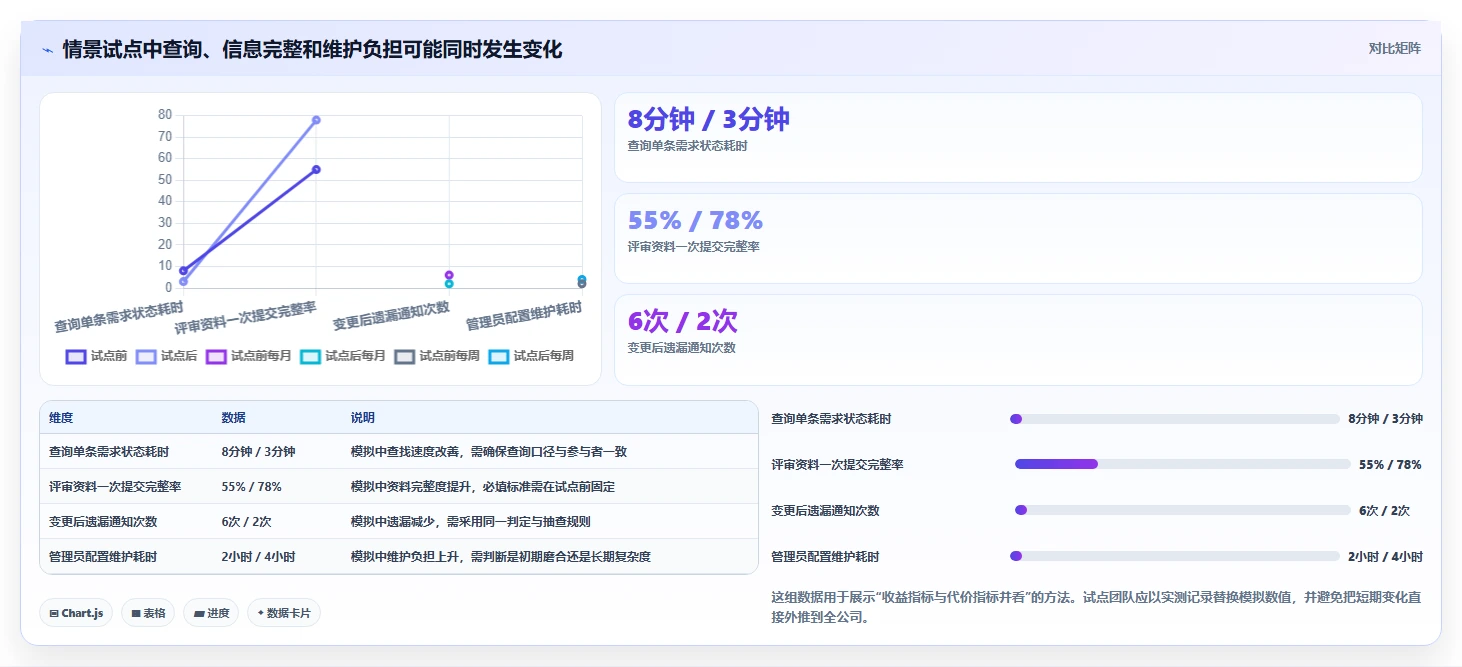Click the page title 情景试点中查询
Image resolution: width=1462 pixels, height=667 pixels.
tap(312, 49)
